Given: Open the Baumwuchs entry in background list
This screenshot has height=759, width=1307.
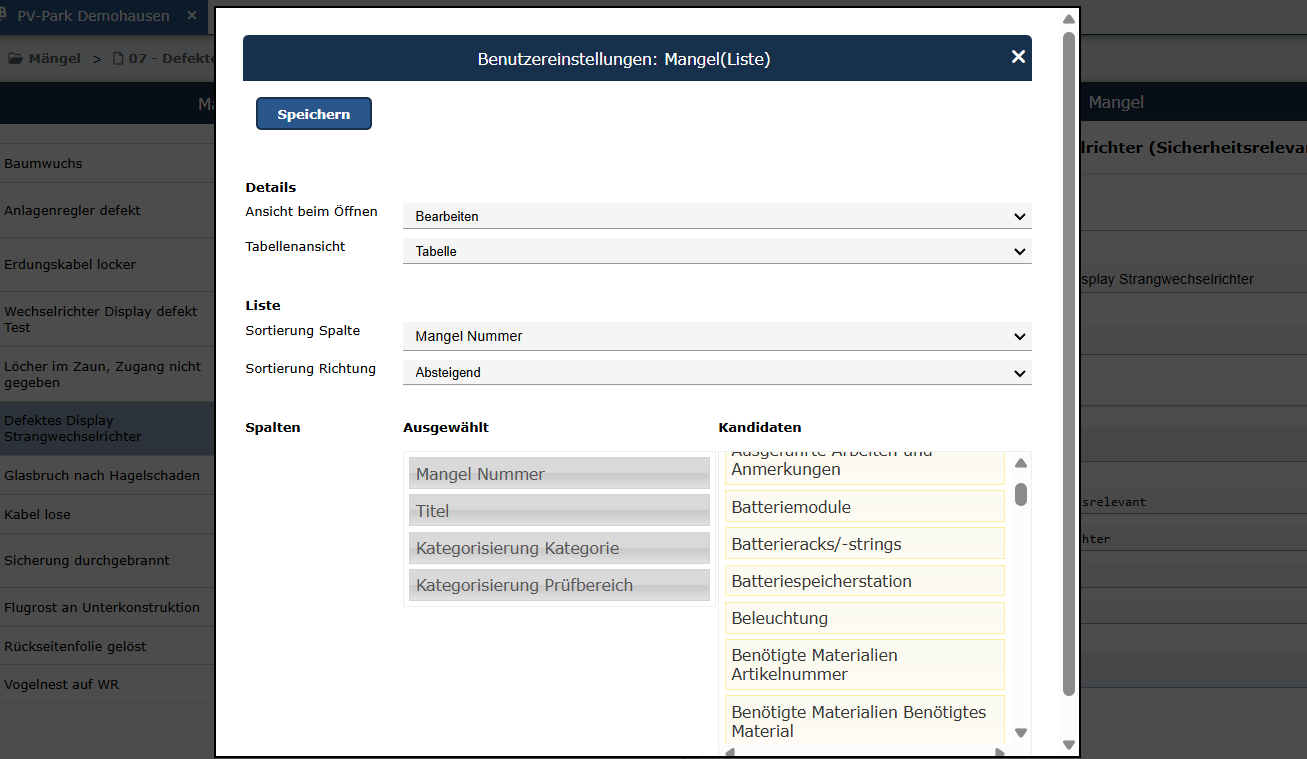Looking at the screenshot, I should 107,163.
